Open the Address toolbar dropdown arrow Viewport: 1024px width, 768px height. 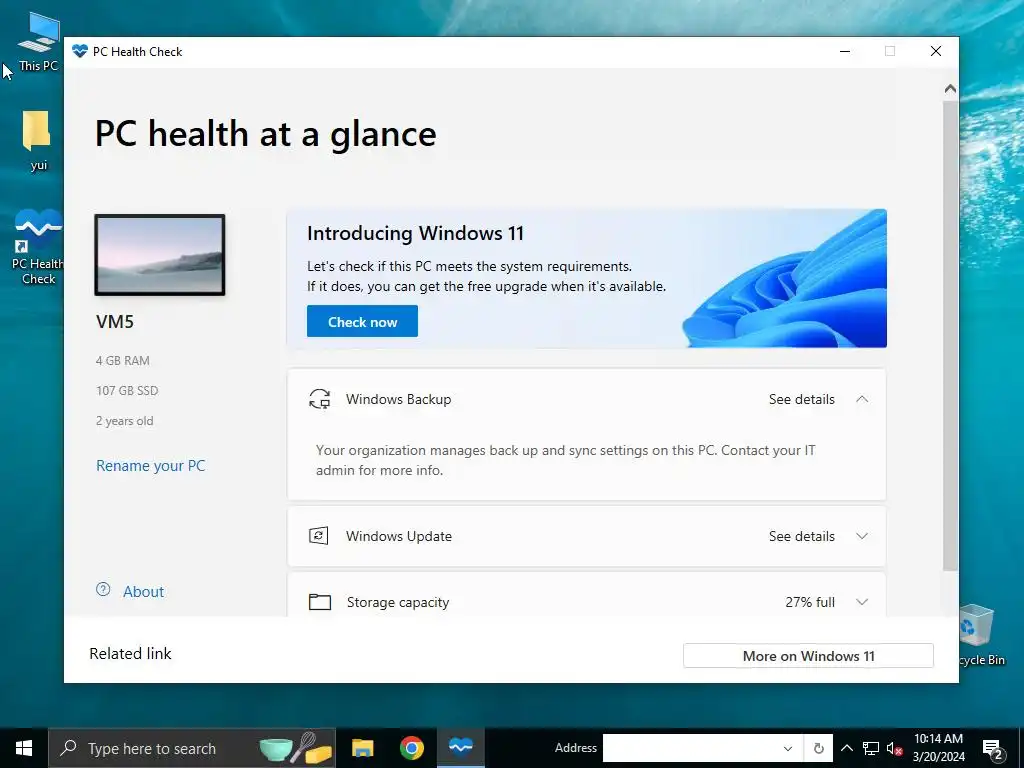[x=788, y=748]
